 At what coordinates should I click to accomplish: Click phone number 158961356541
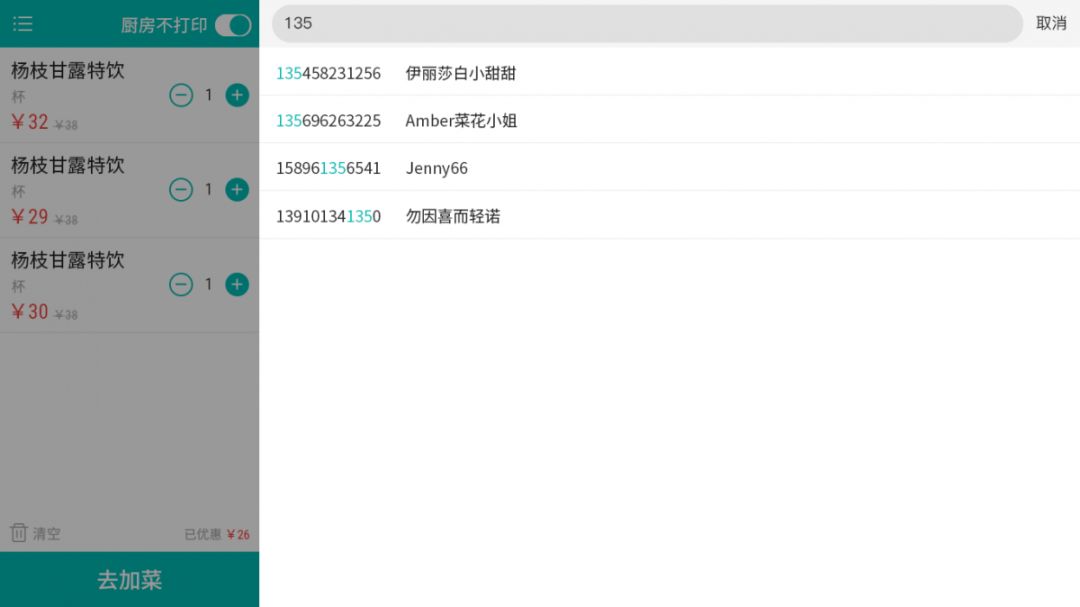click(x=328, y=168)
